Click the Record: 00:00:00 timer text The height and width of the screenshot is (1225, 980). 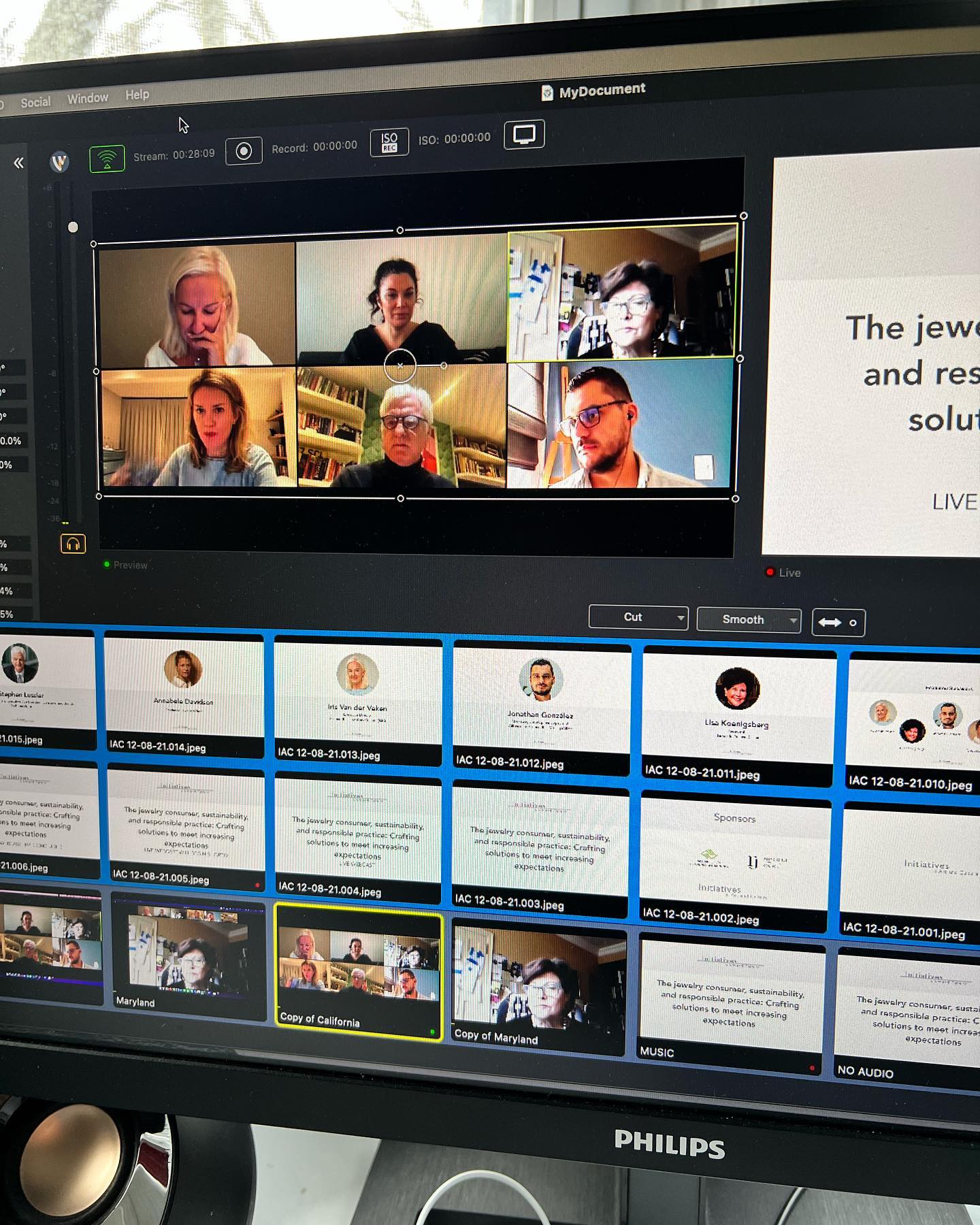[x=314, y=147]
